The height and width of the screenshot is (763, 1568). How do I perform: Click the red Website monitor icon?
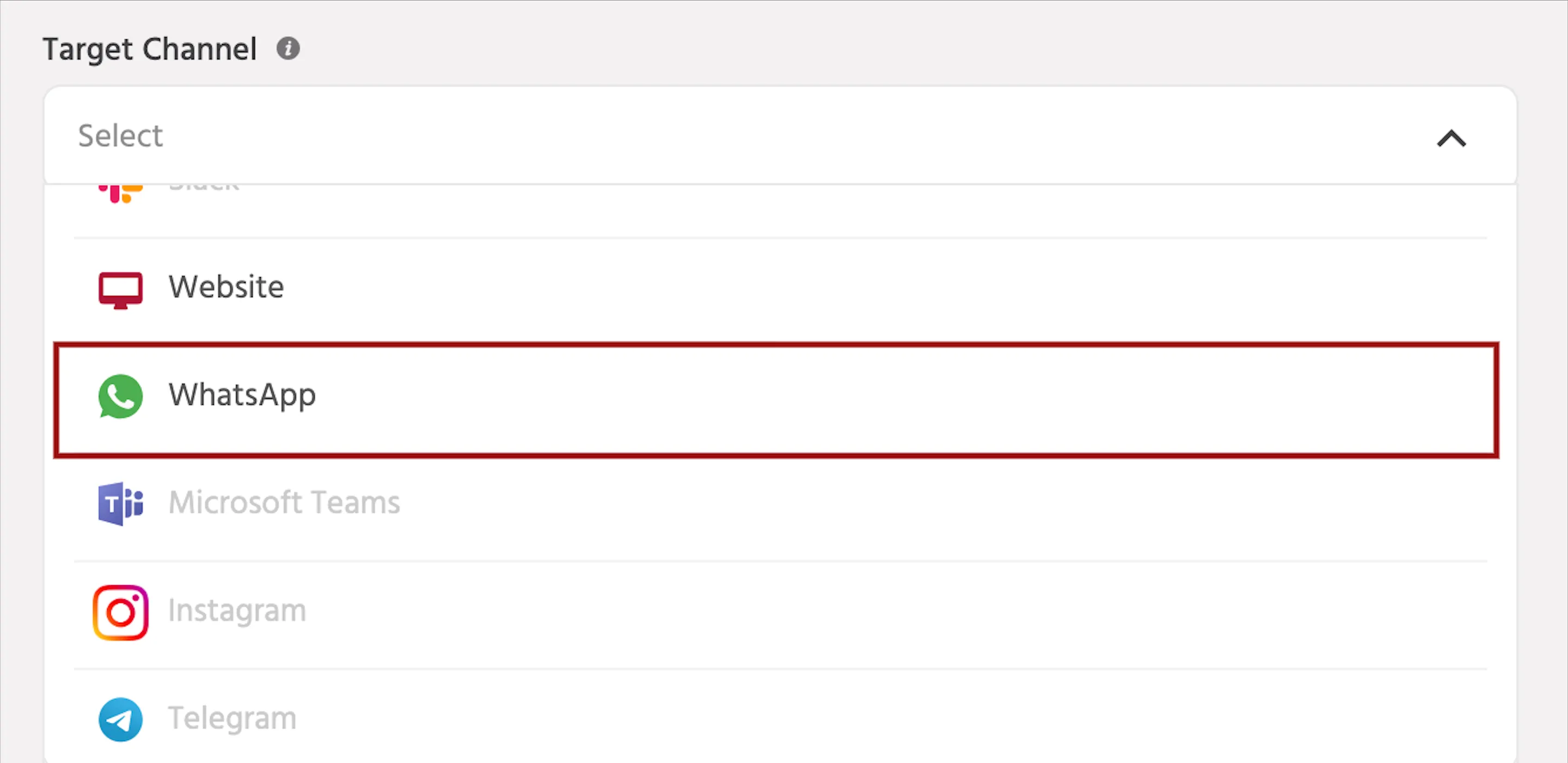click(120, 290)
